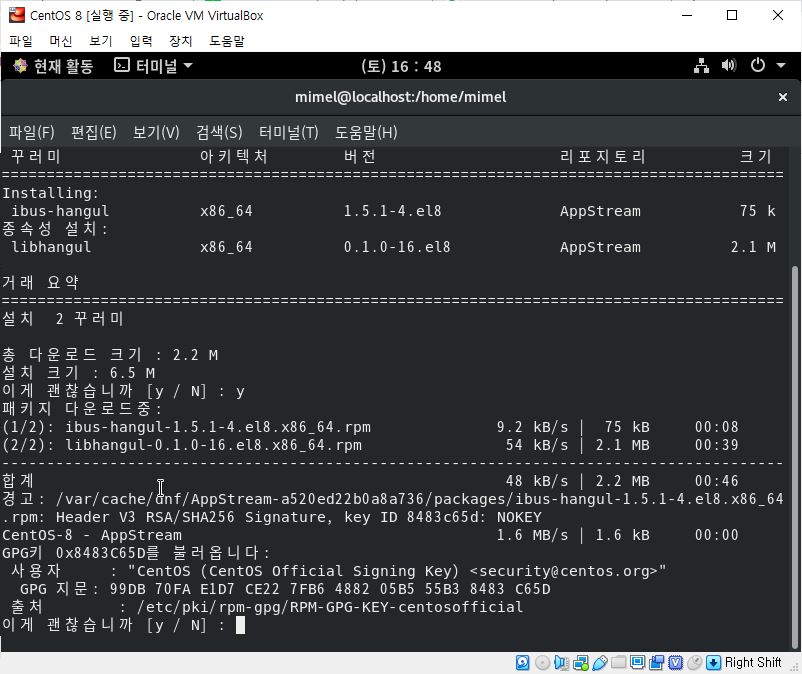The height and width of the screenshot is (674, 802).
Task: Open VirtualBox 도움말 menu
Action: click(x=227, y=41)
